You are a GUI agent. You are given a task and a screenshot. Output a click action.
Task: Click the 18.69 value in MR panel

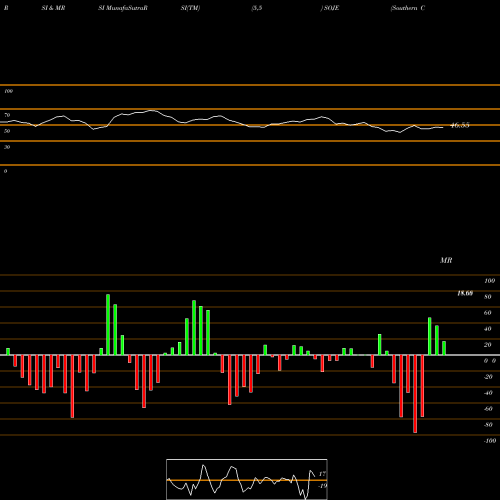click(465, 293)
